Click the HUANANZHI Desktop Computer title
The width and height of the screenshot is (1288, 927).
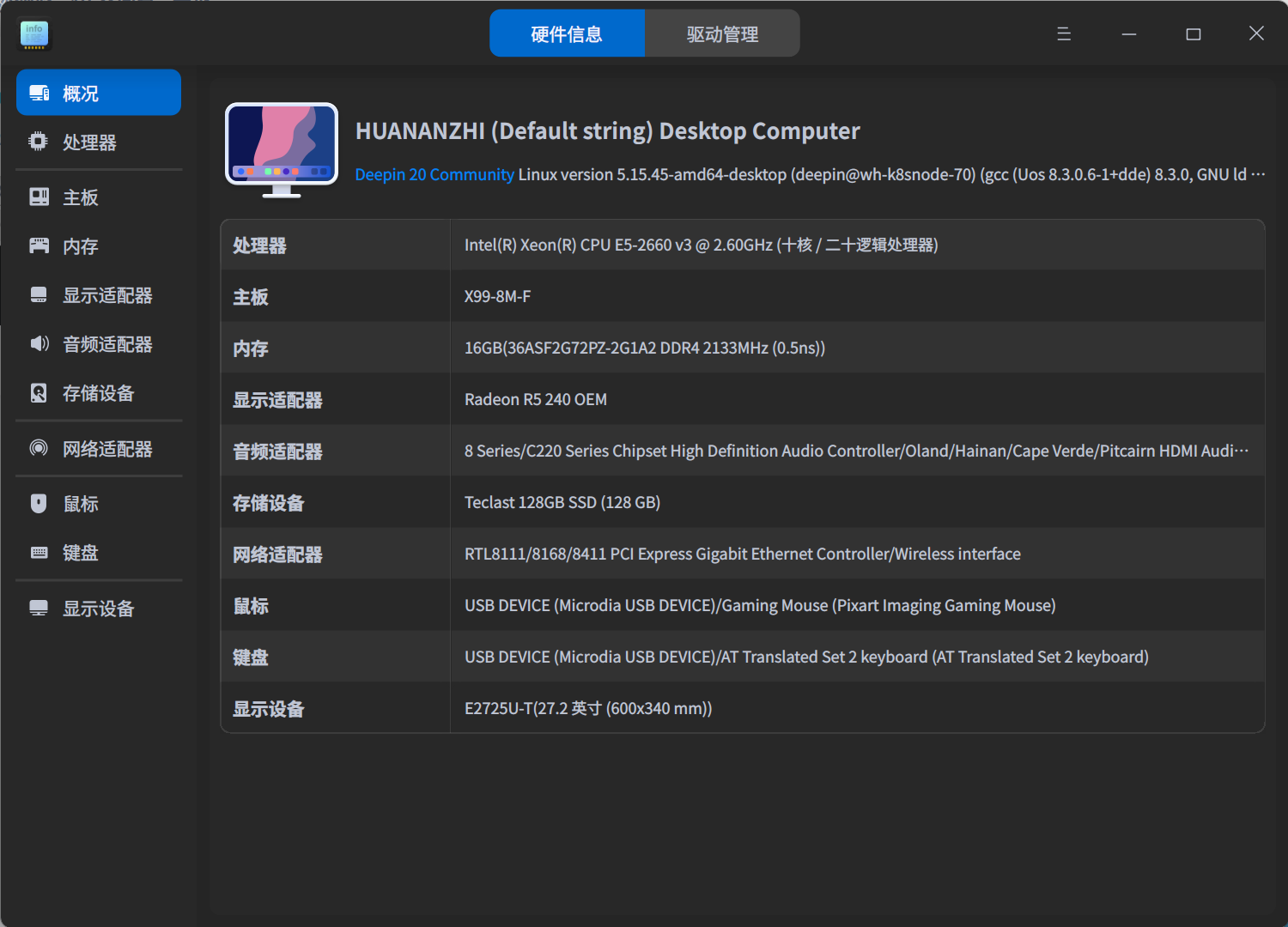[x=608, y=130]
